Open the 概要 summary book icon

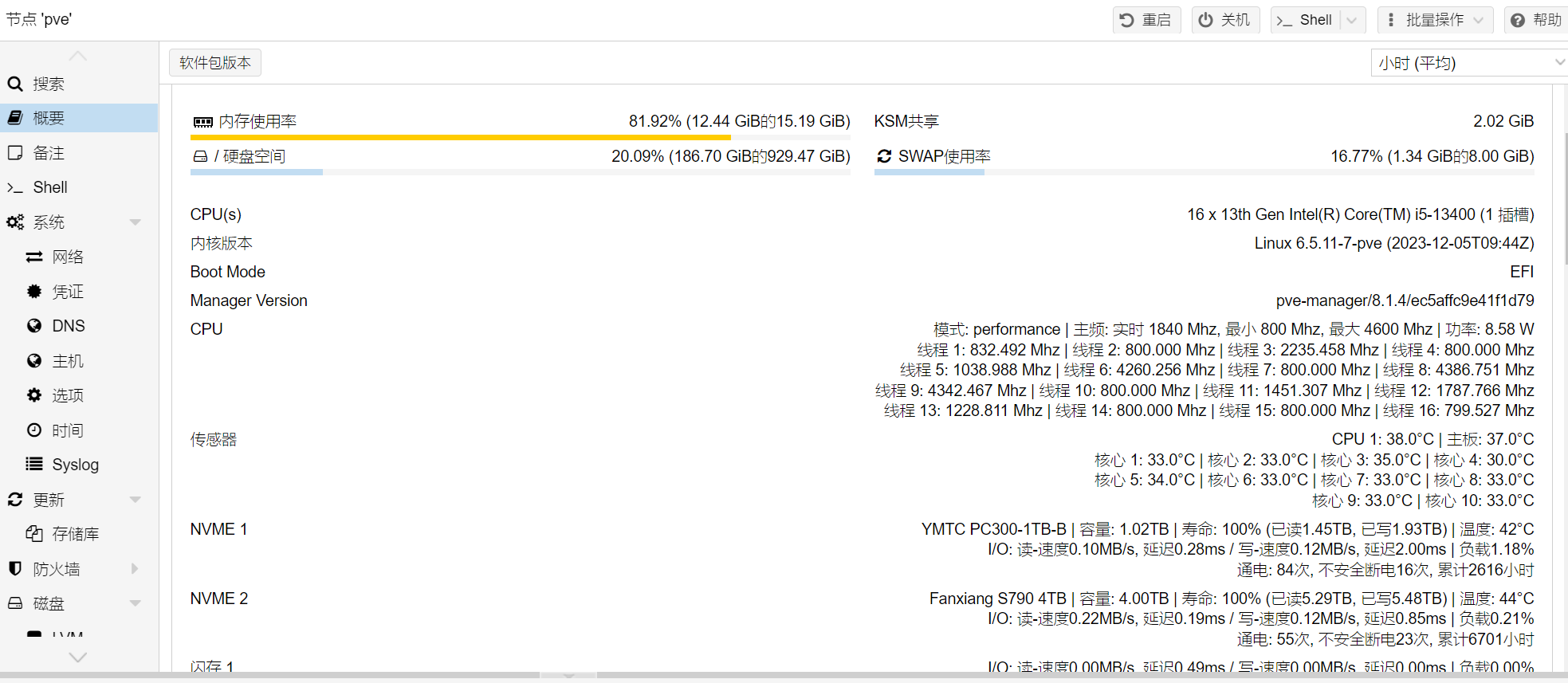coord(14,118)
